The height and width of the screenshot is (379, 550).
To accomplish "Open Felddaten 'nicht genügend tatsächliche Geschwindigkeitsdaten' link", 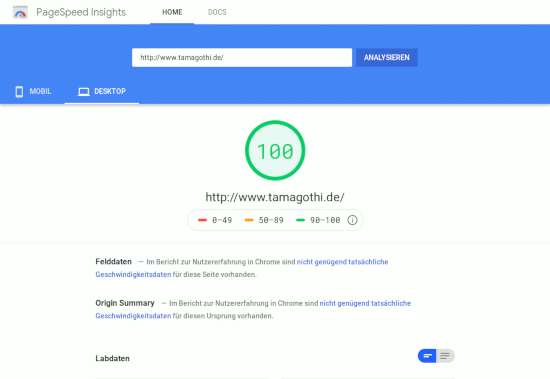I will point(342,262).
